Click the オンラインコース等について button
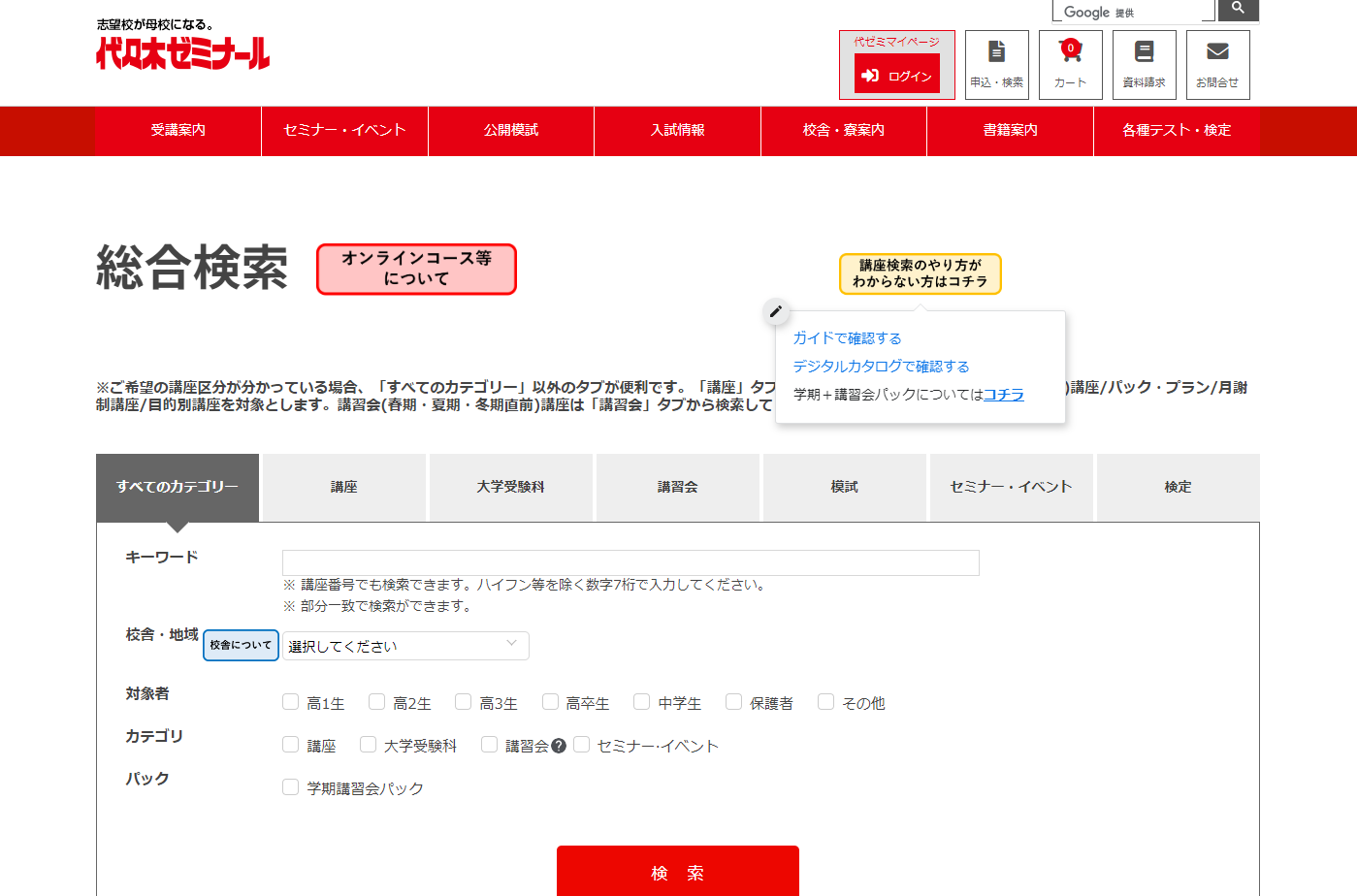This screenshot has height=896, width=1357. (x=416, y=269)
